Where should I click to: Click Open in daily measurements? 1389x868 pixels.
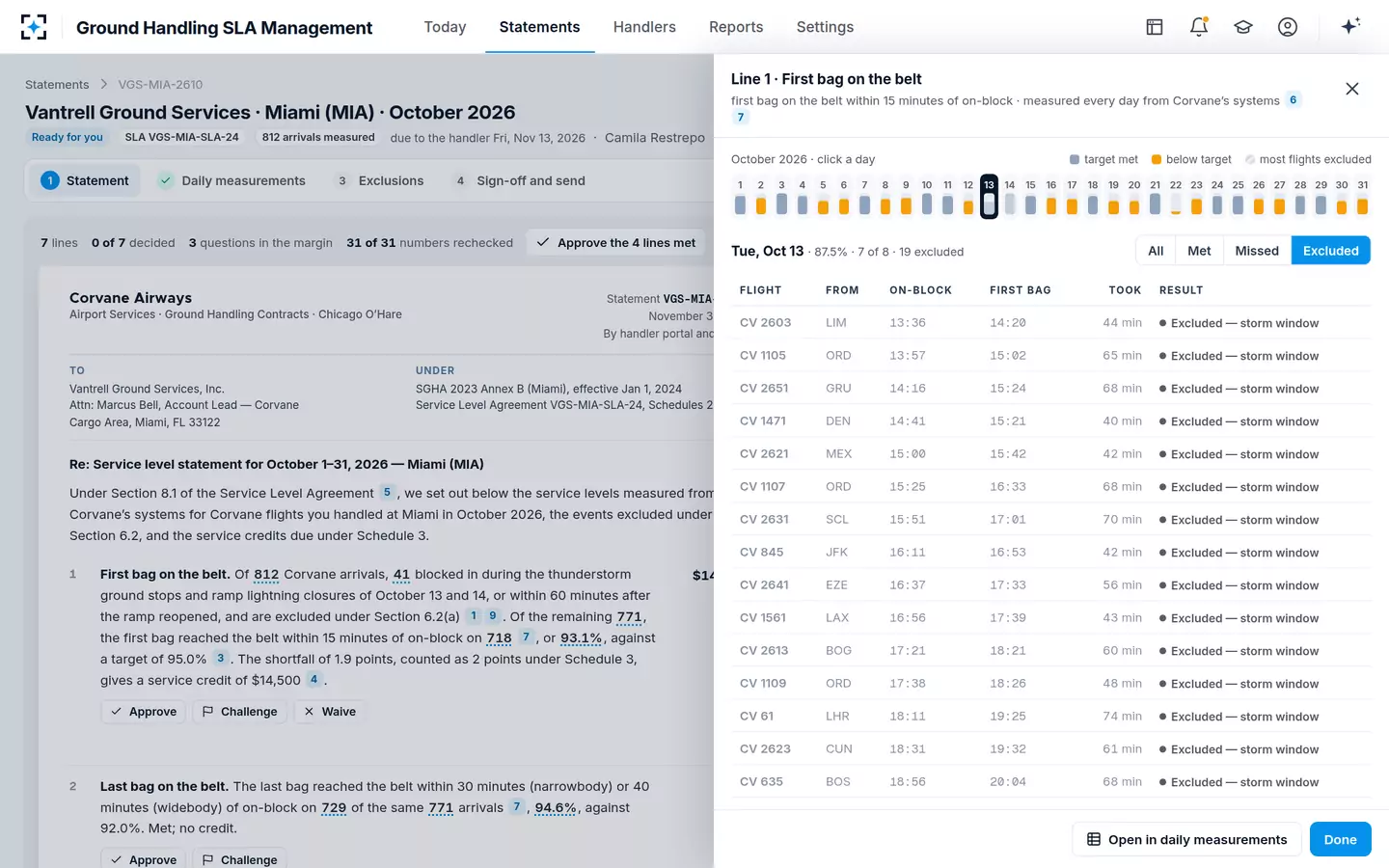pos(1186,839)
